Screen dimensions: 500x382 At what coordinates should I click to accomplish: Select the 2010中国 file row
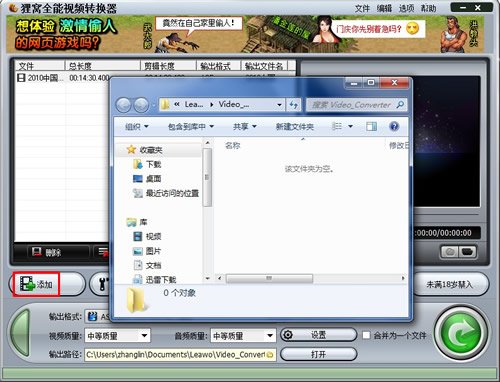(x=63, y=78)
